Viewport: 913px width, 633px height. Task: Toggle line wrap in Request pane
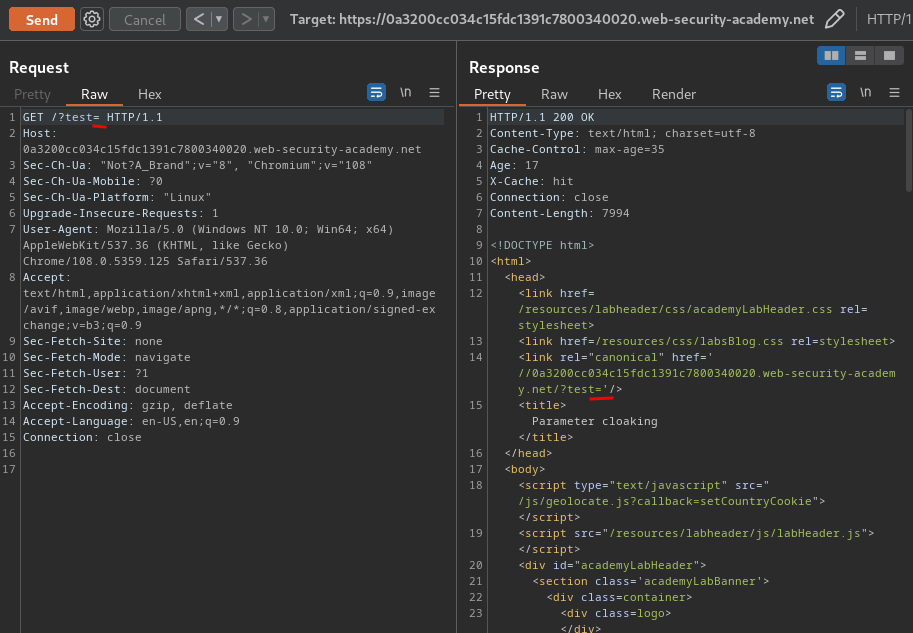(376, 92)
